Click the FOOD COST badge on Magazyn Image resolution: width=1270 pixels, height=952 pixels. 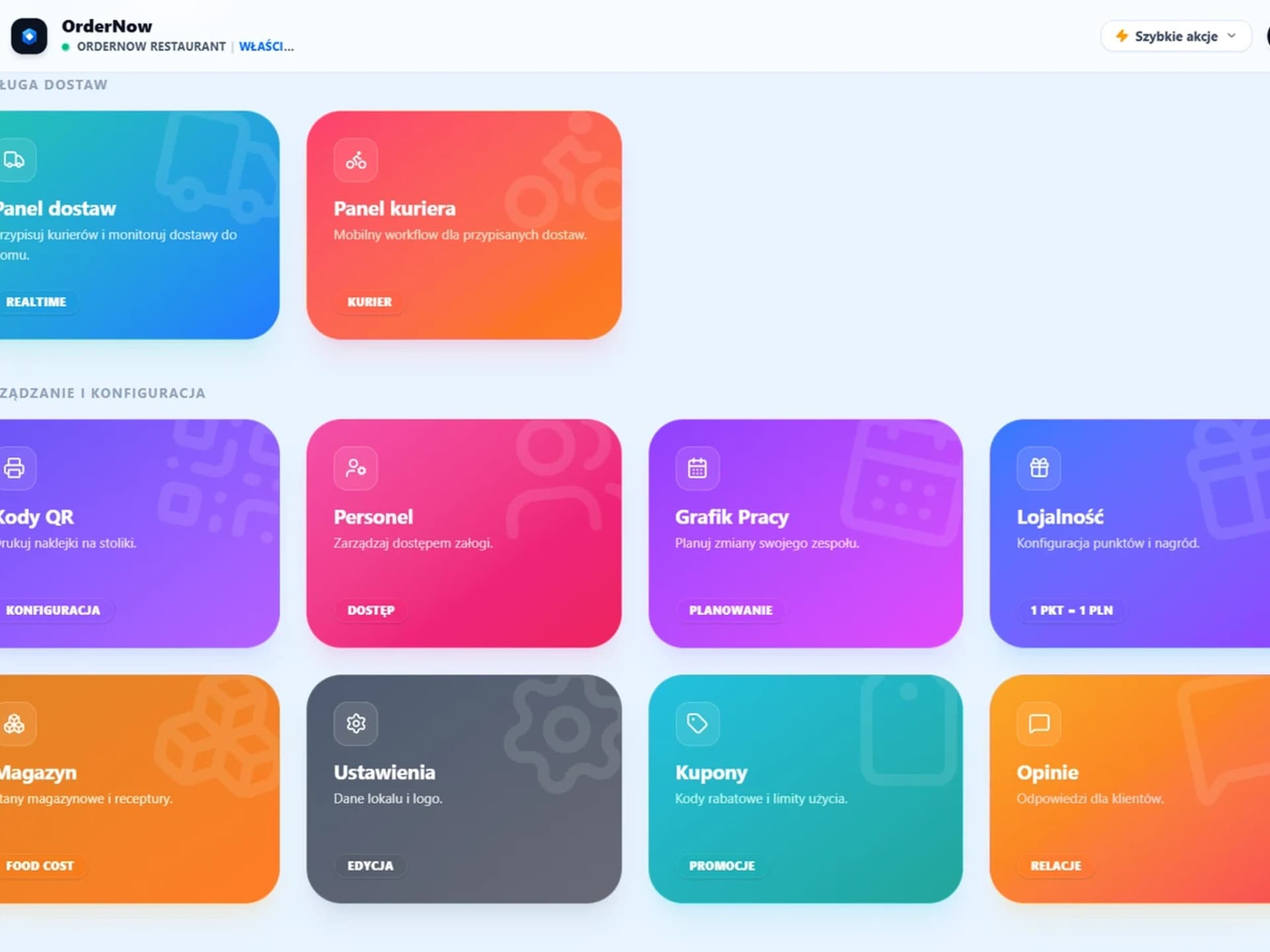pos(40,866)
